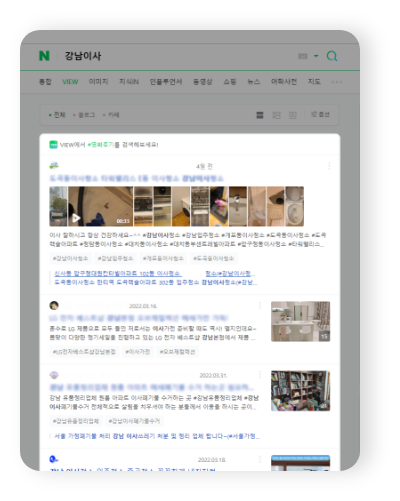
Task: Switch to the 동영상 tab
Action: pyautogui.click(x=203, y=82)
